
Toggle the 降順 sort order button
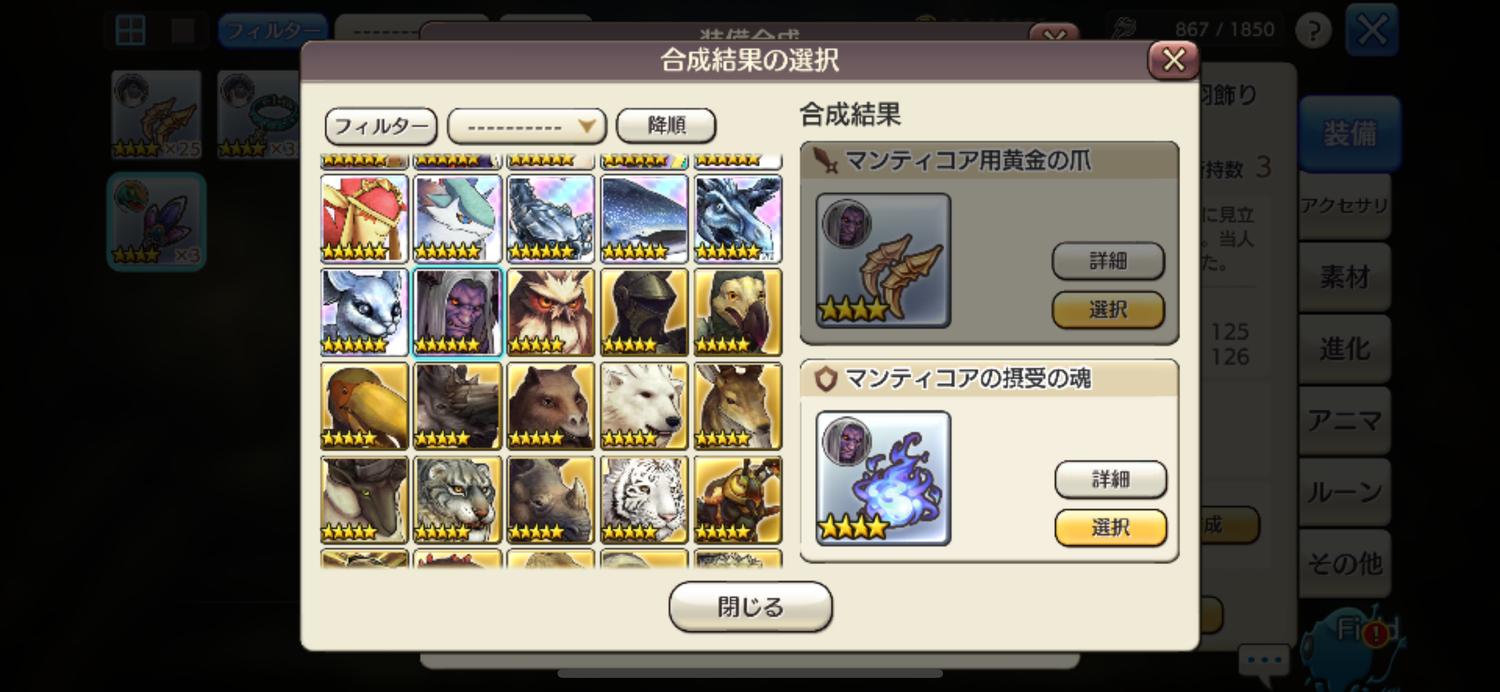coord(666,126)
